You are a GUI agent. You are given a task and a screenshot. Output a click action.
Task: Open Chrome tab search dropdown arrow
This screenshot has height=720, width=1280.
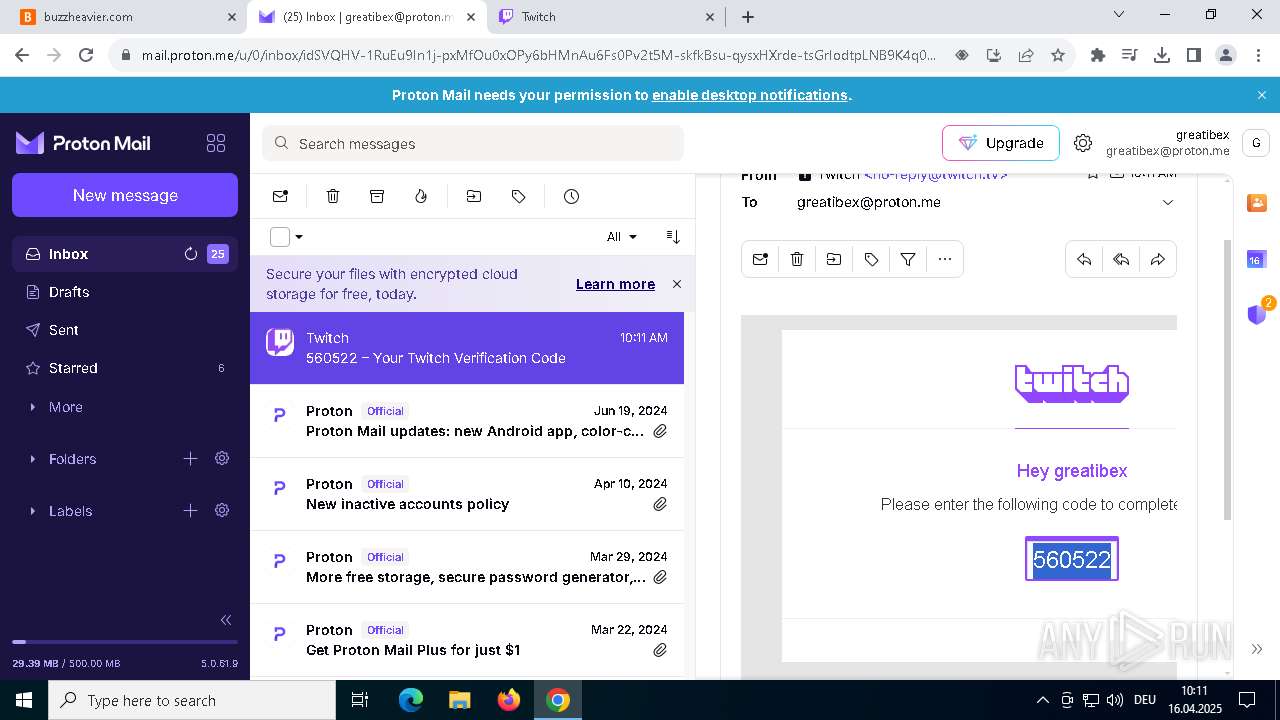click(1119, 15)
